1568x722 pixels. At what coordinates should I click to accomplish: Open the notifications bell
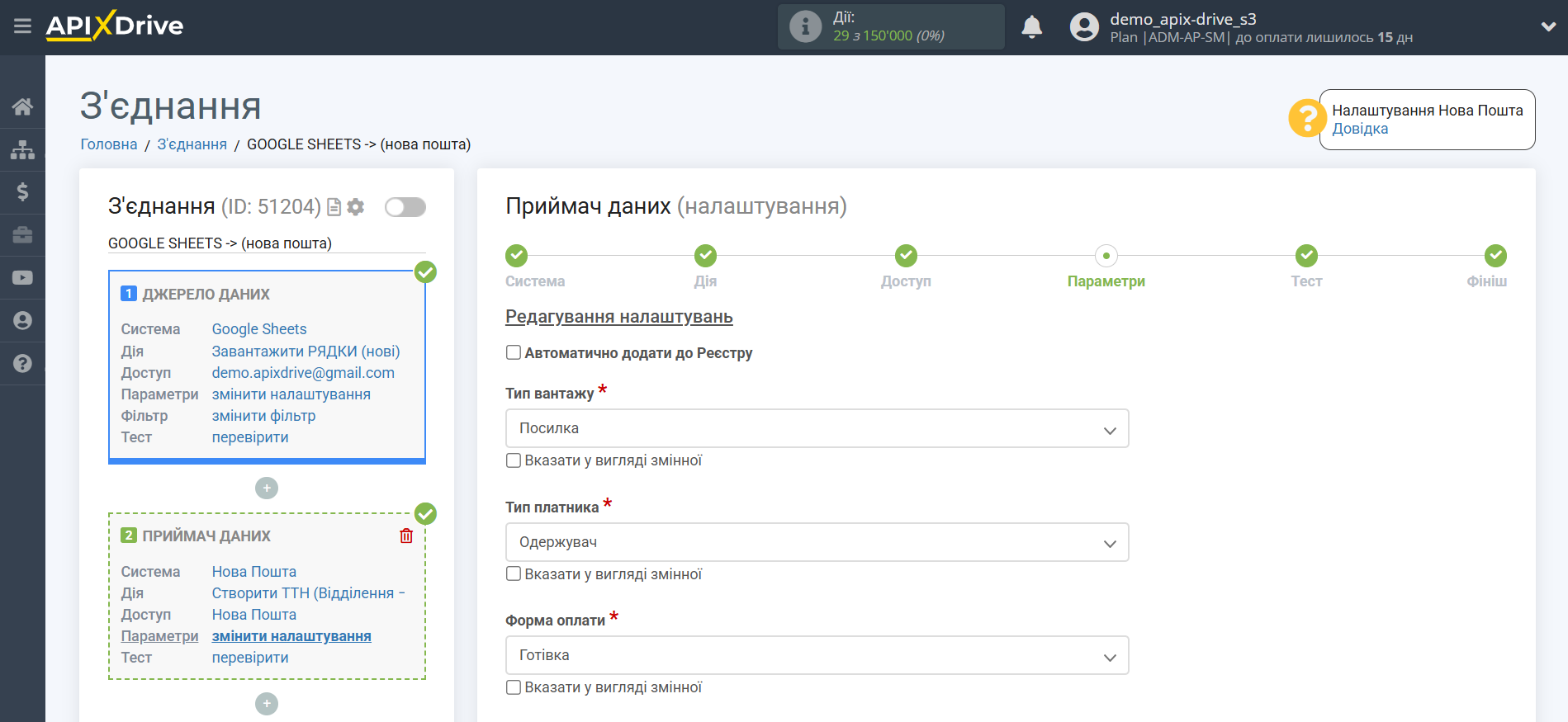click(x=1032, y=27)
